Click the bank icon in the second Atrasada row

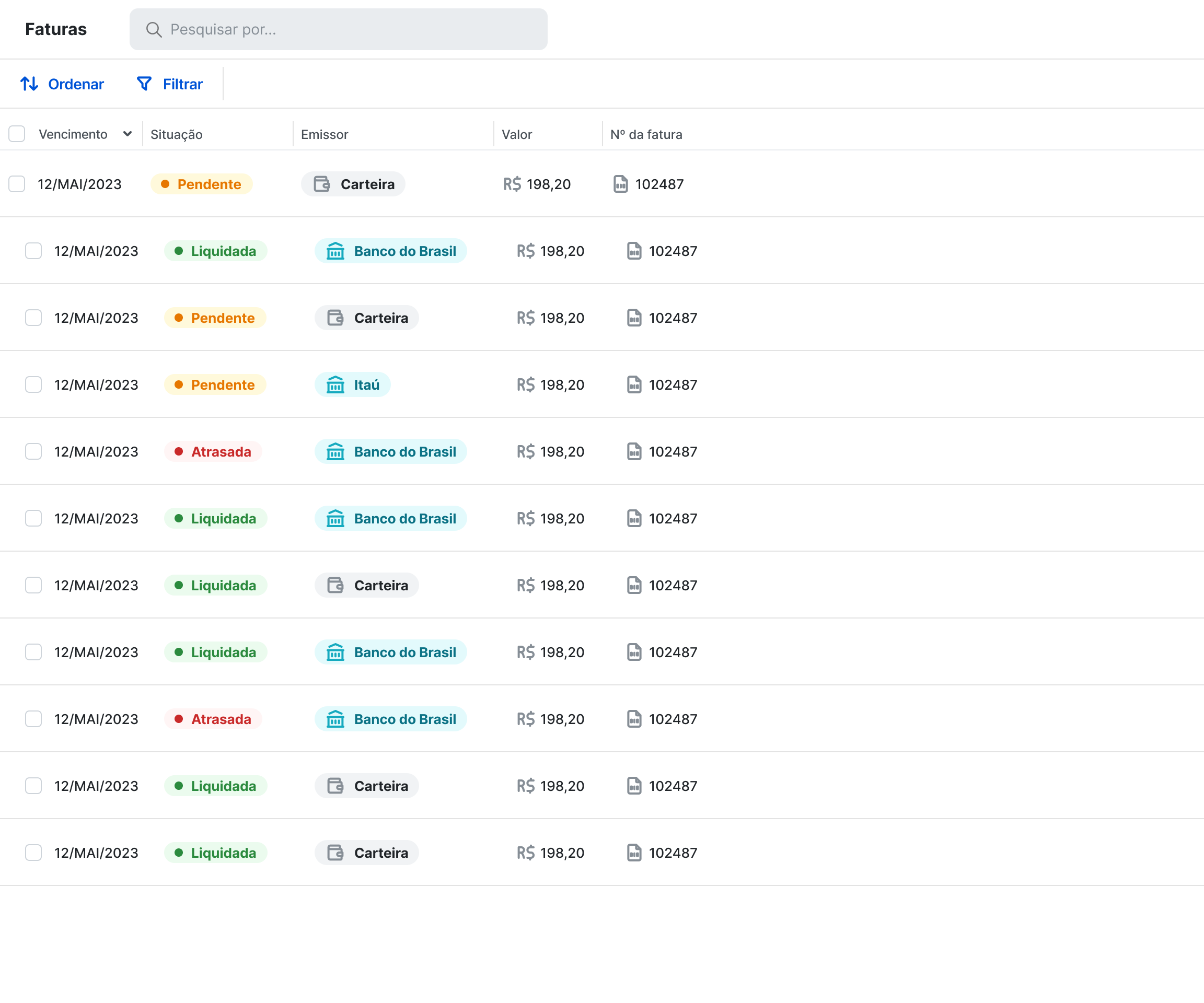tap(335, 719)
